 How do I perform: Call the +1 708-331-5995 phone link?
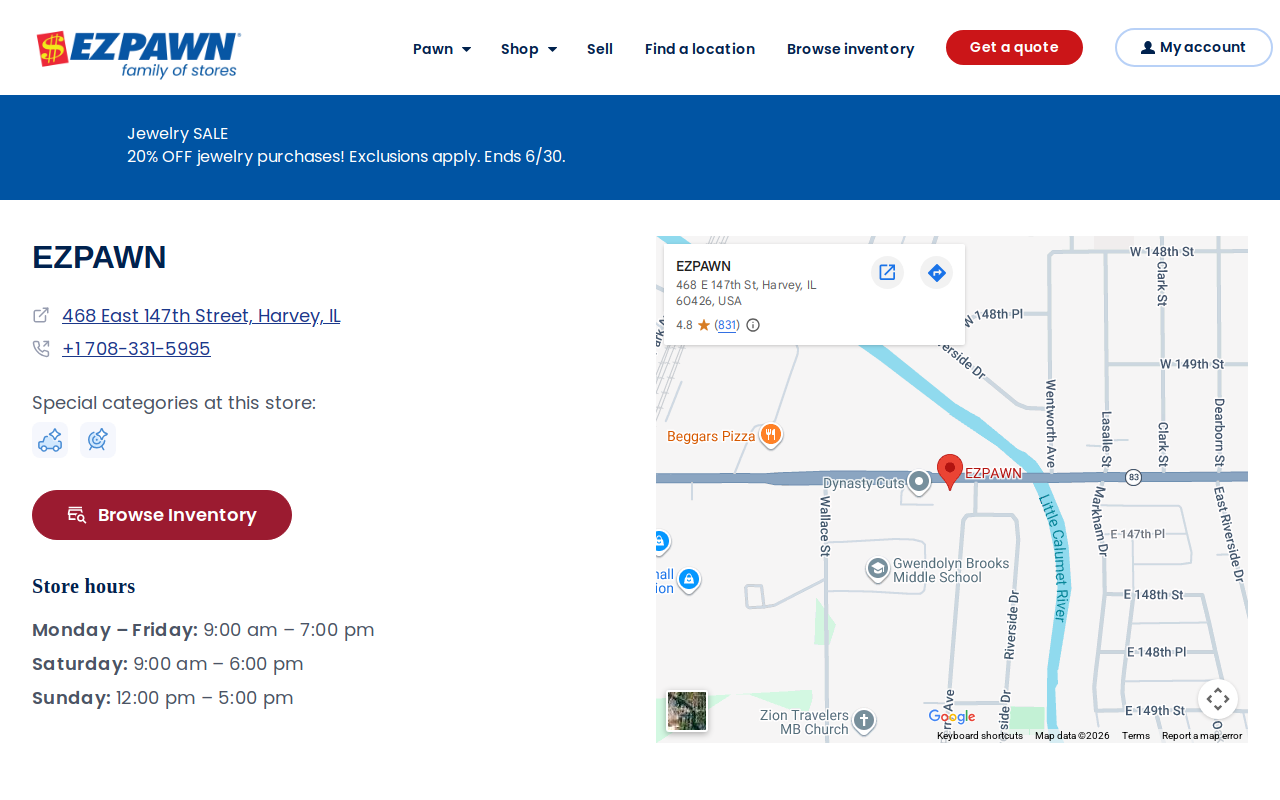[x=136, y=349]
